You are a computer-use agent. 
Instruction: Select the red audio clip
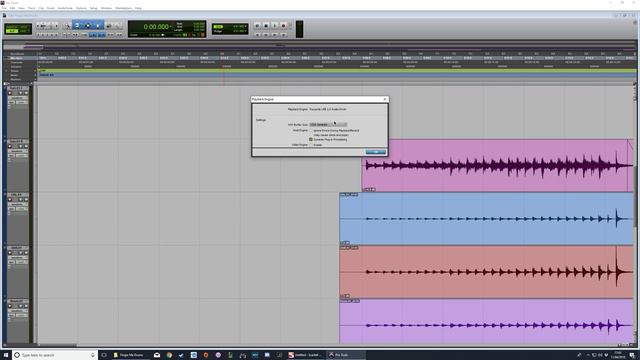pyautogui.click(x=486, y=272)
